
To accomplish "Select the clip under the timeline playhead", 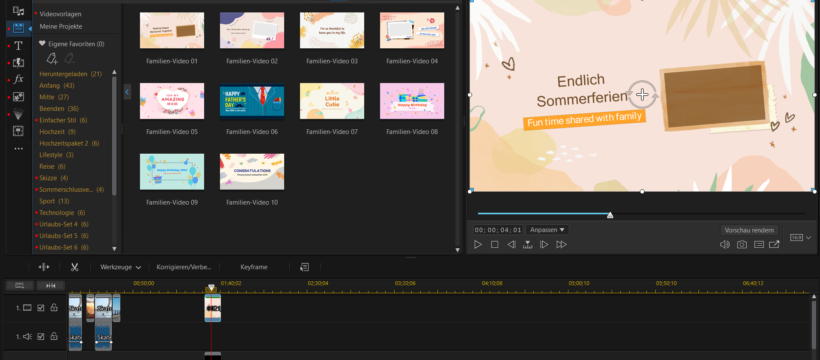I will pos(212,308).
